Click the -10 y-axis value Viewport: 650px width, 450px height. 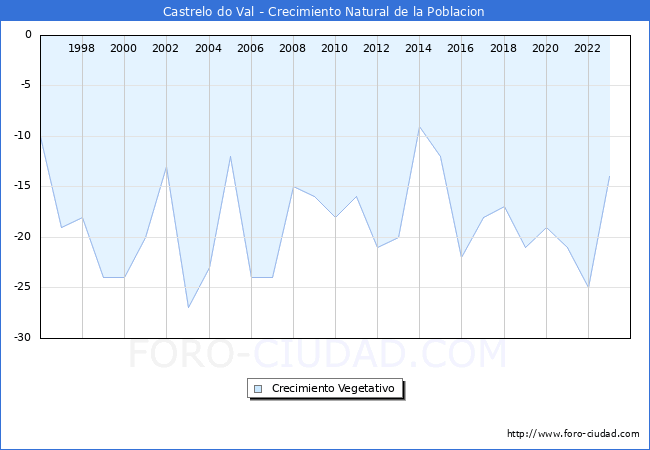click(x=22, y=135)
